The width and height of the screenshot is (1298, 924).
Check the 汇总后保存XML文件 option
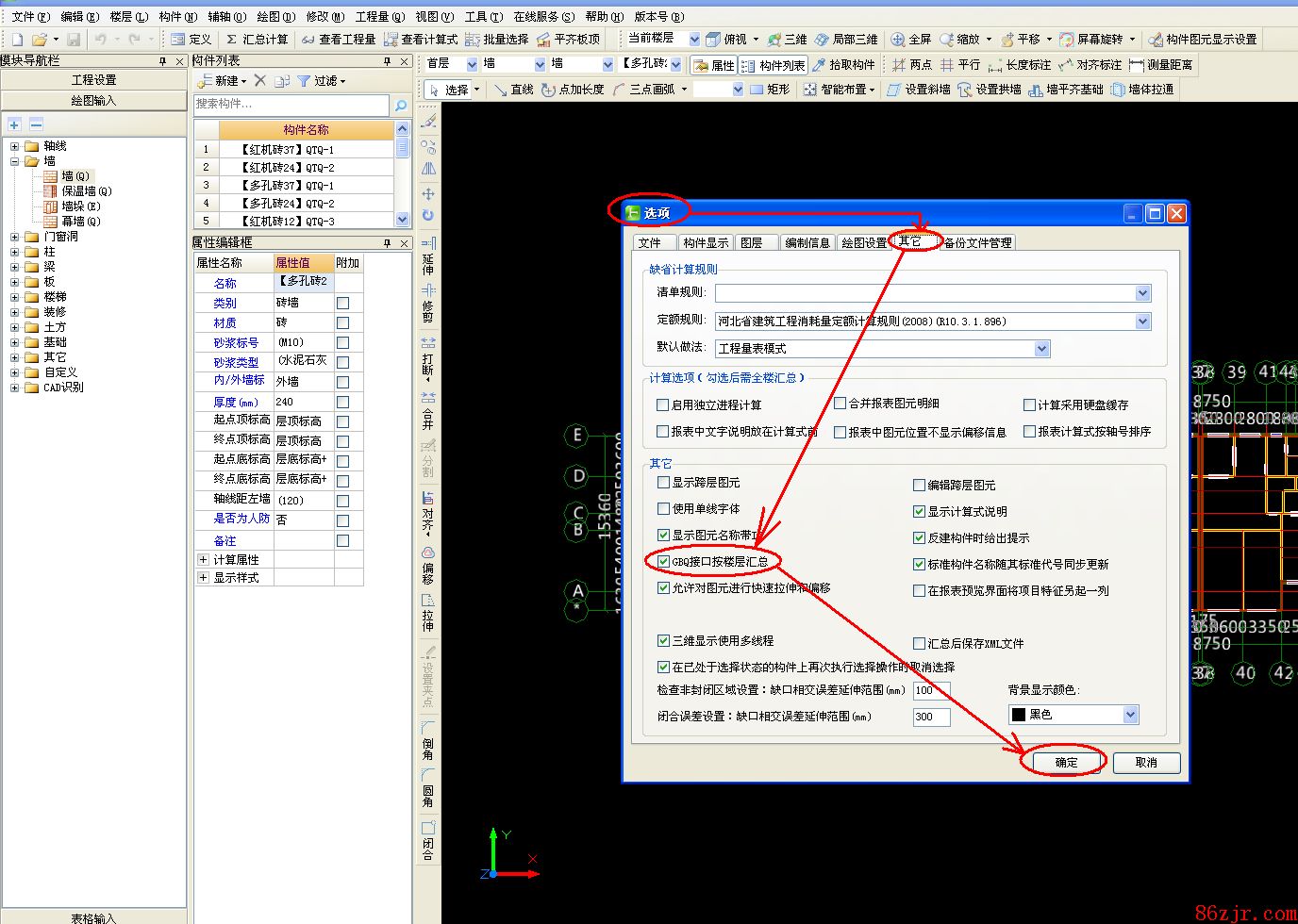point(919,643)
